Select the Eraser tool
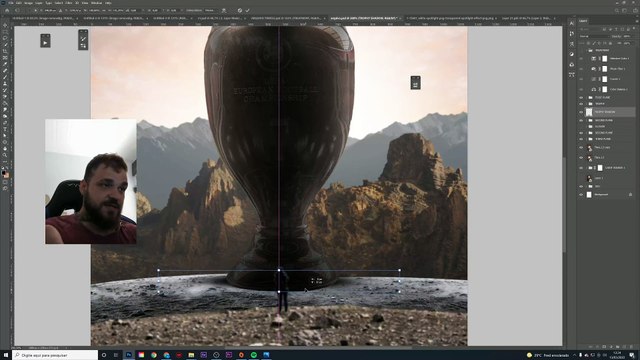The height and width of the screenshot is (360, 640). (5, 96)
